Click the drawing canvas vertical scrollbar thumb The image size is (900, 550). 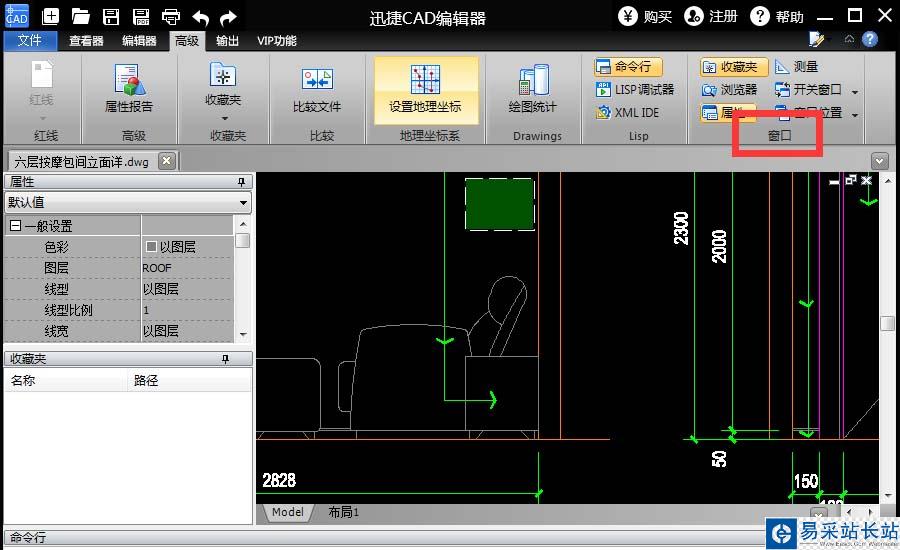pos(887,322)
